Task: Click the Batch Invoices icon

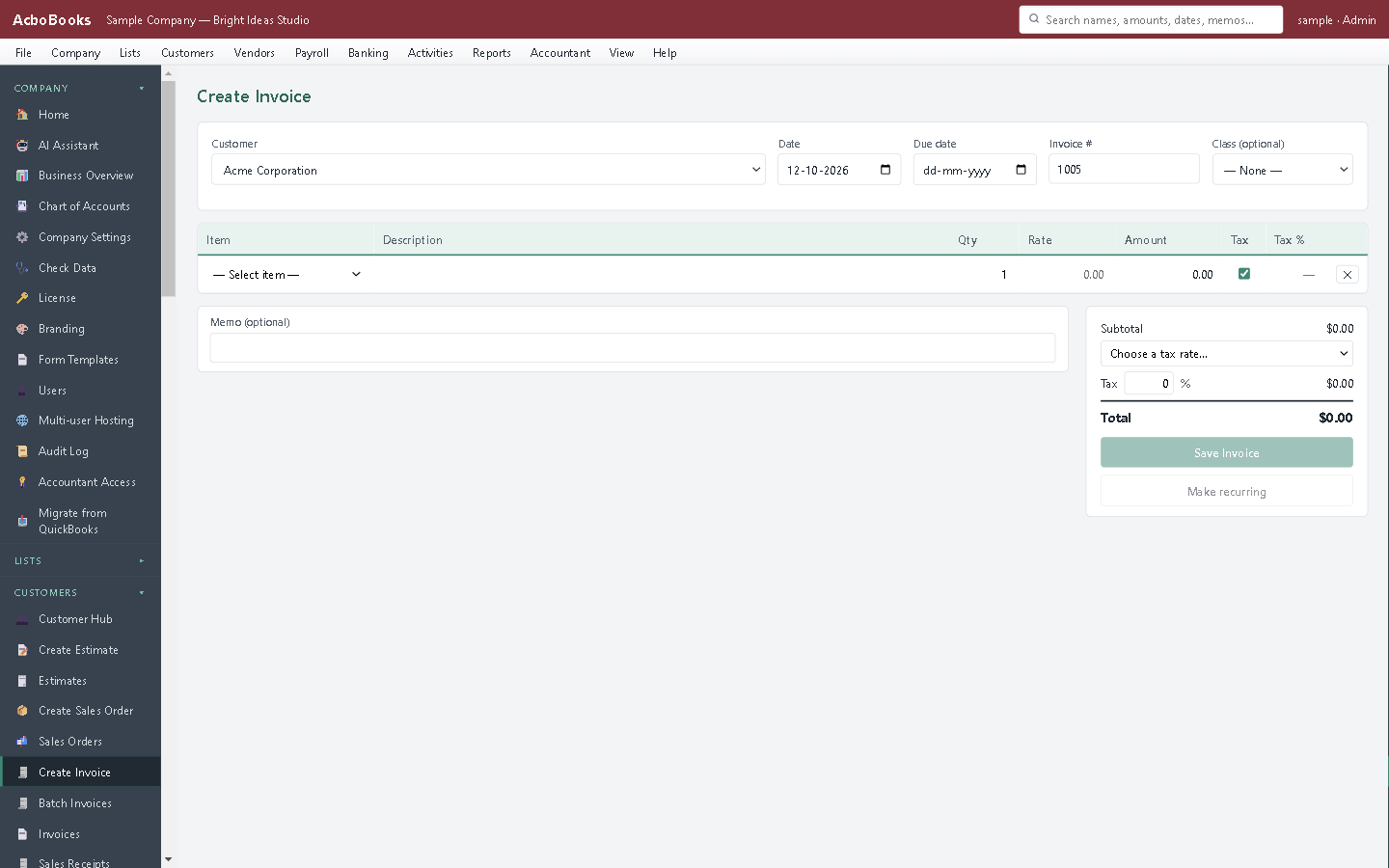Action: click(22, 803)
